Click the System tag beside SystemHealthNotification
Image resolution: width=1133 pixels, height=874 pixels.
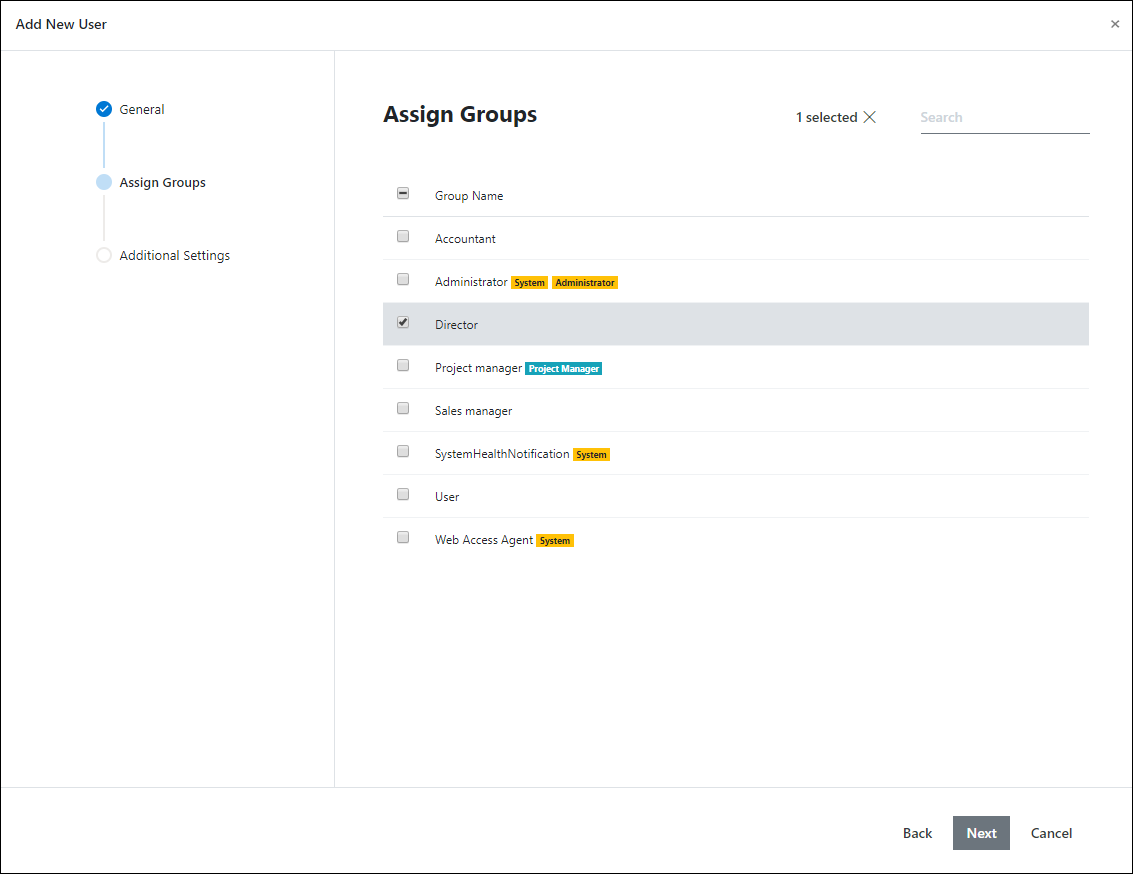pos(592,454)
